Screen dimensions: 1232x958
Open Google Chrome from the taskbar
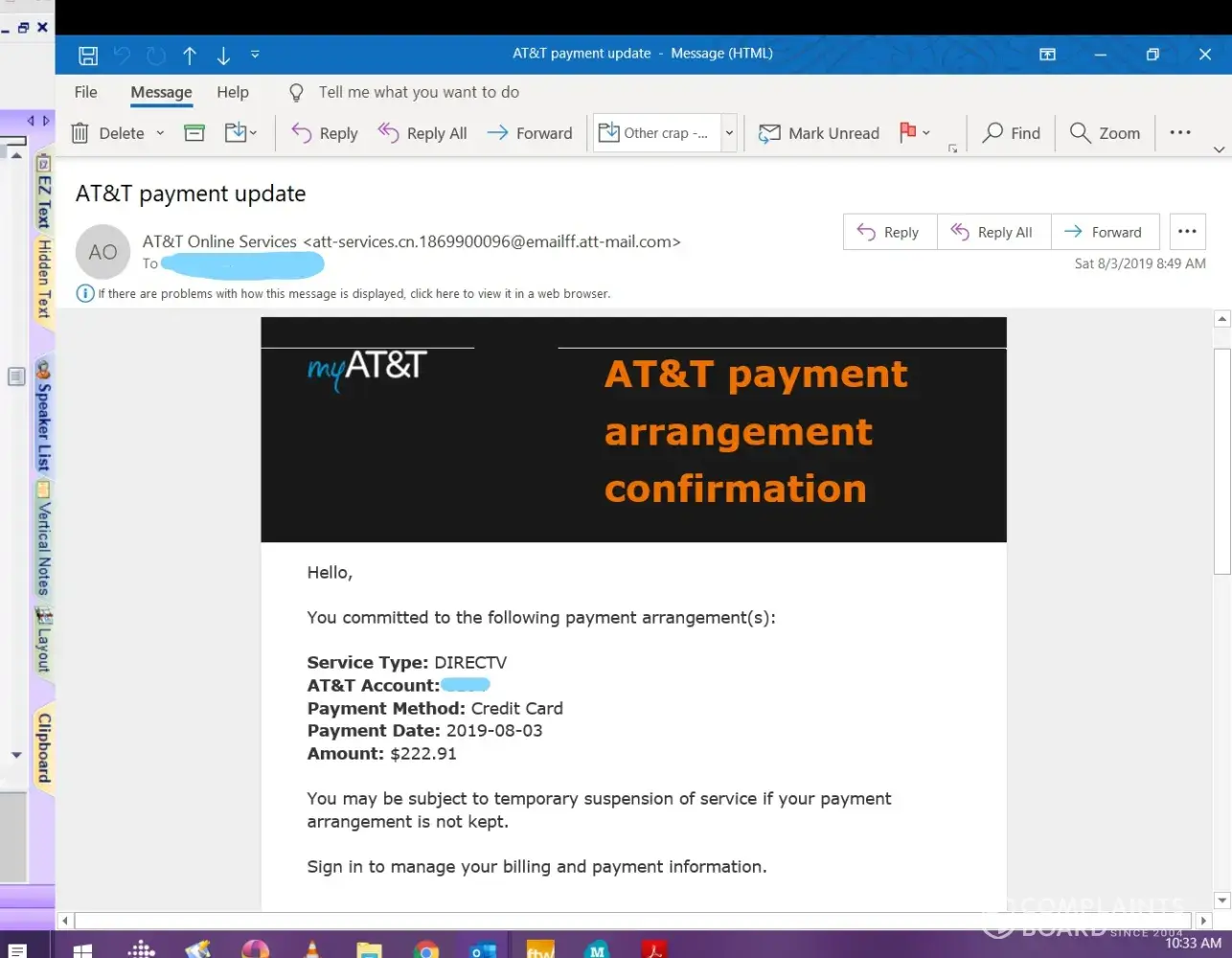[x=426, y=948]
